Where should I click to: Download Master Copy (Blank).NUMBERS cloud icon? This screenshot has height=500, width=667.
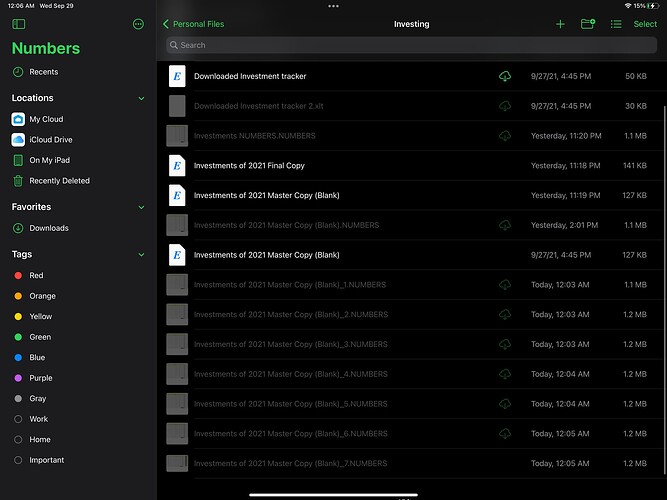tap(505, 225)
